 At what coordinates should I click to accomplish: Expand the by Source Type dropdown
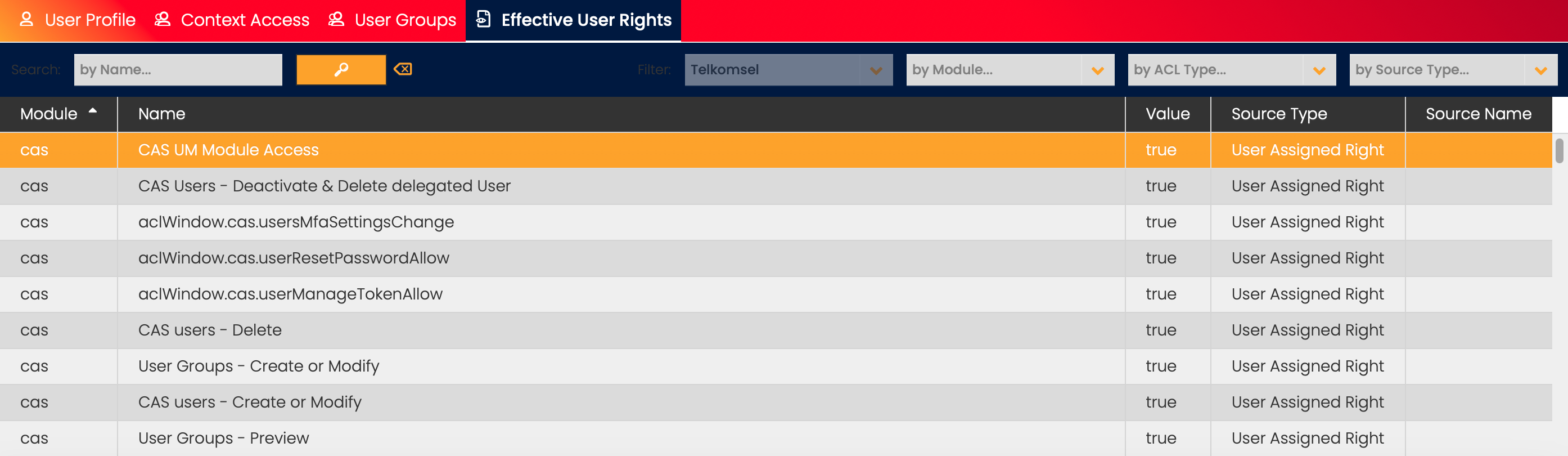click(1540, 70)
